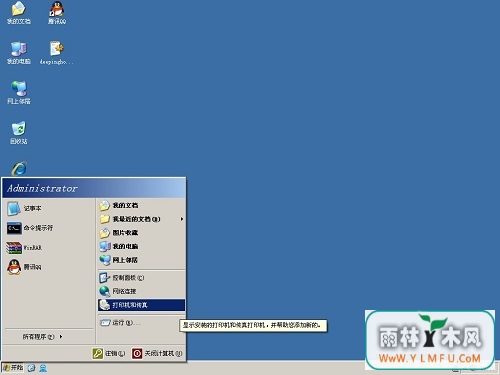
Task: Select the deepinbo... desktop file icon
Action: point(57,53)
